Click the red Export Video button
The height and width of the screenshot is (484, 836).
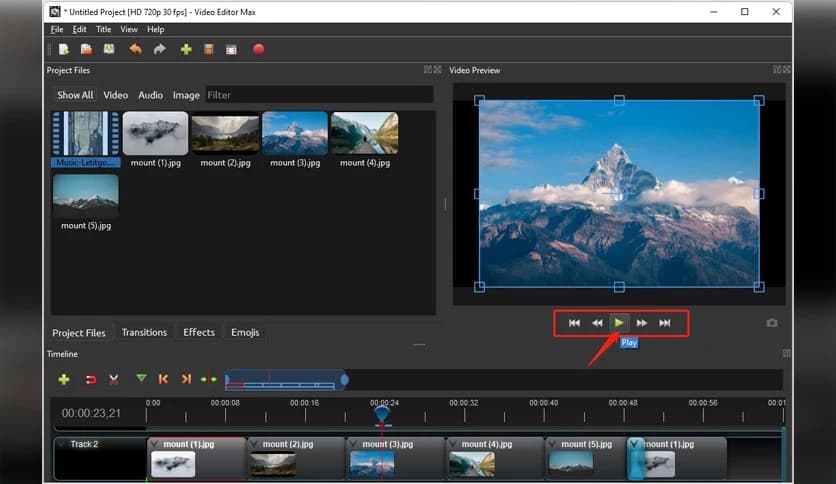(x=259, y=50)
